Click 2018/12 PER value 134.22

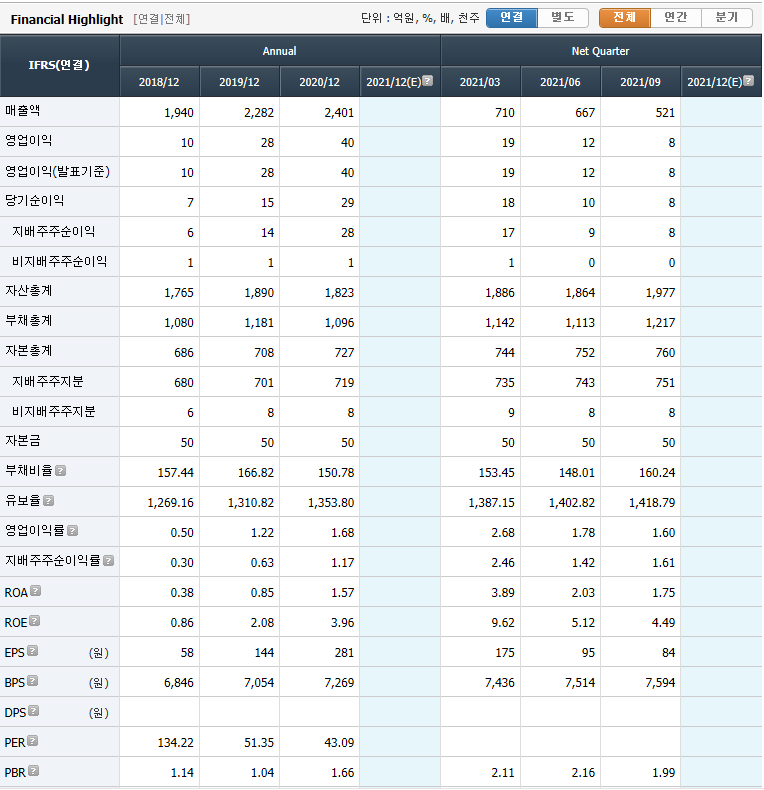(175, 743)
